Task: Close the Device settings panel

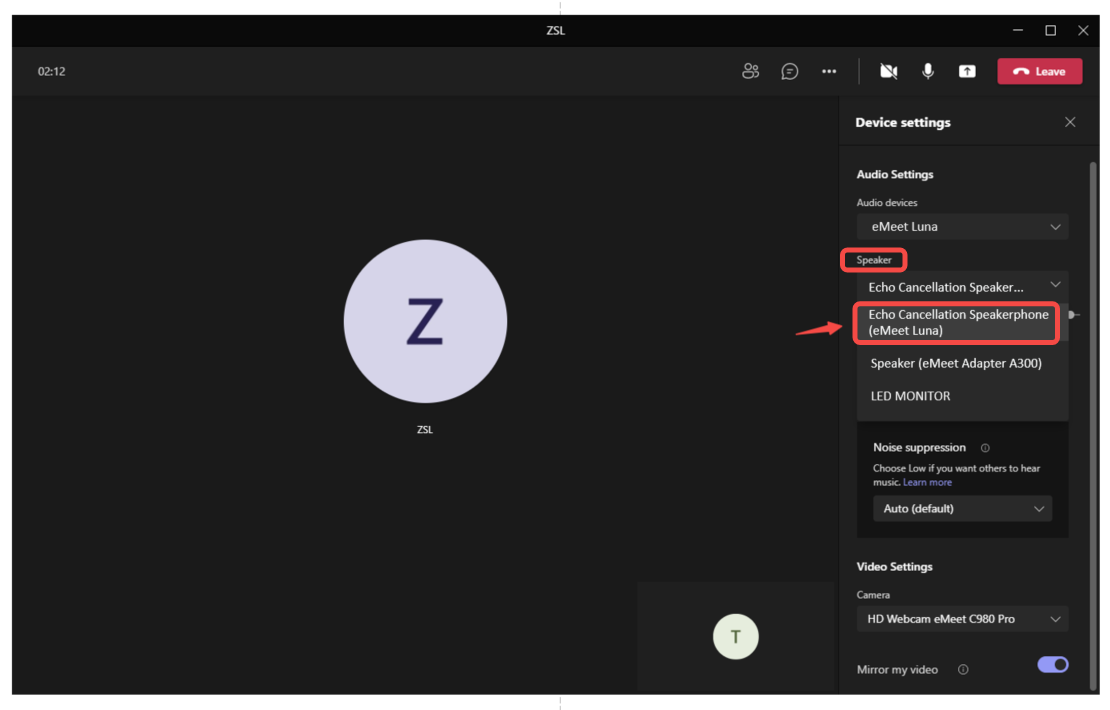Action: [x=1070, y=122]
